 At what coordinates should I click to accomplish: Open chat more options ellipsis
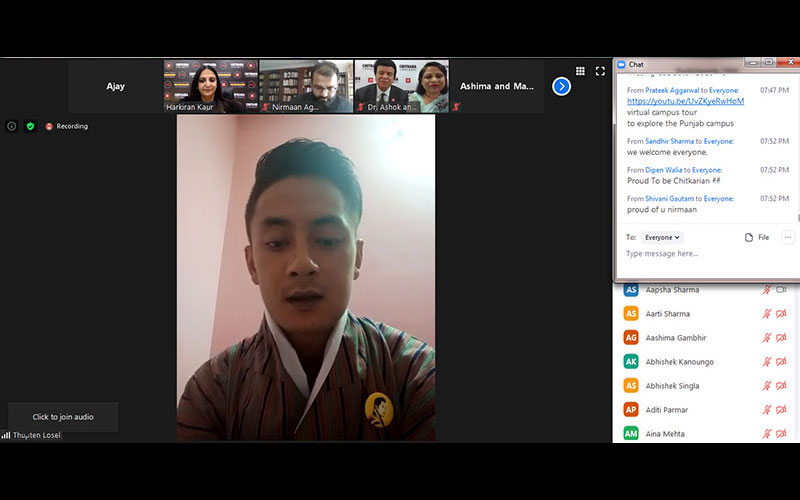pyautogui.click(x=788, y=237)
